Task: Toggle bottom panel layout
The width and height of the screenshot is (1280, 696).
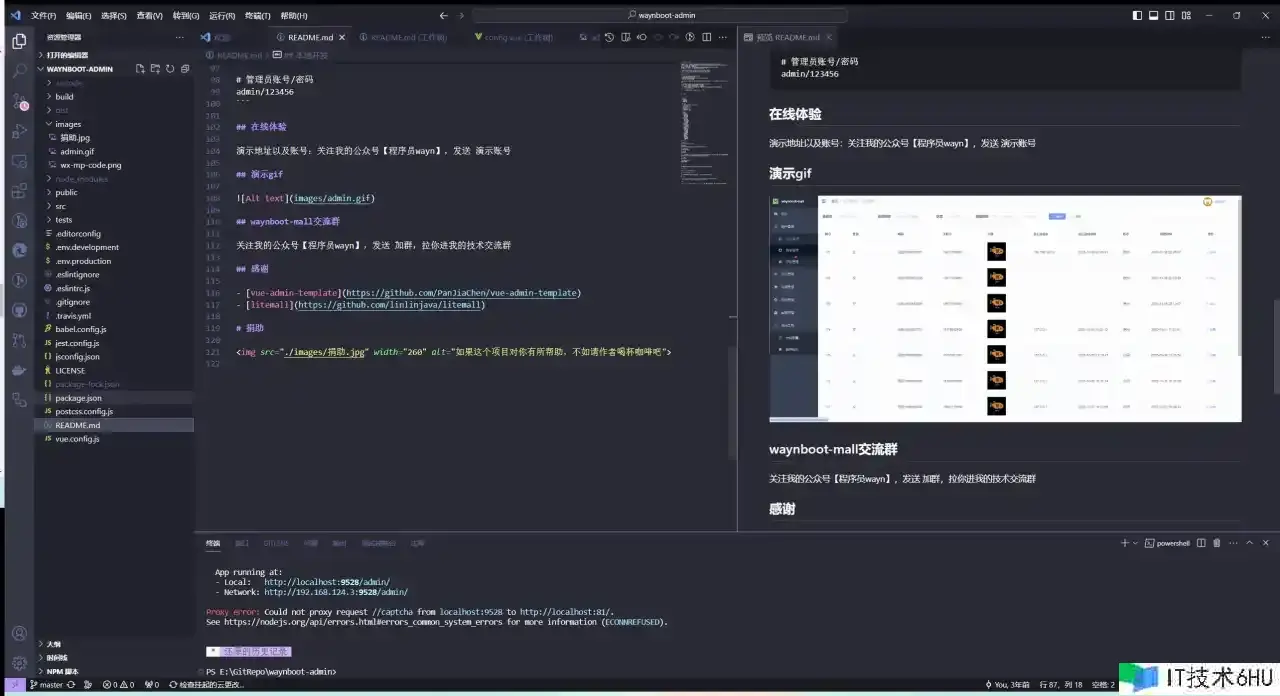Action: [1153, 15]
